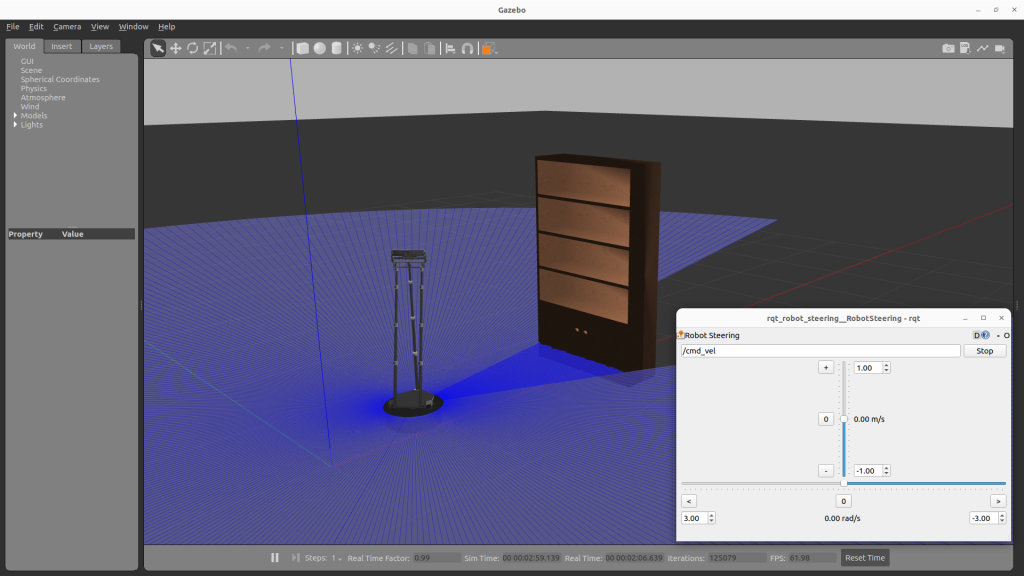Expand the Models tree item
This screenshot has height=576, width=1024.
(x=15, y=116)
